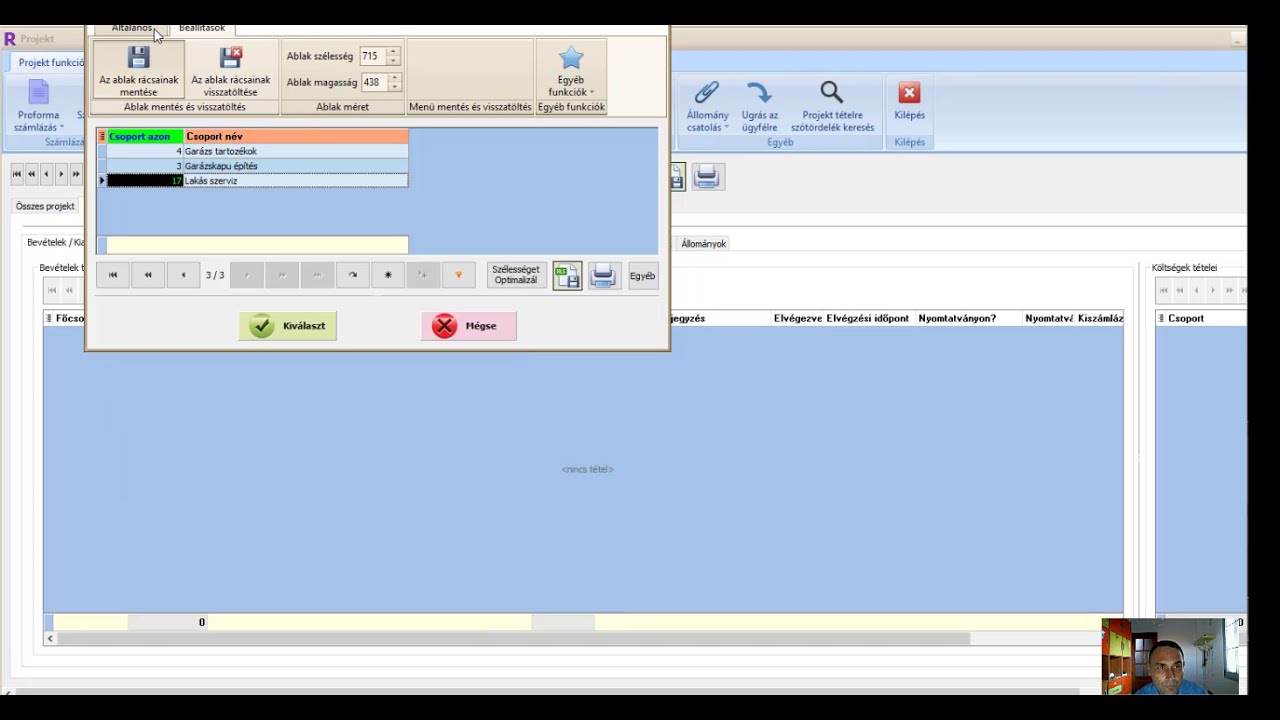
Task: Open the Bevételek / Kiadások tab
Action: [56, 243]
